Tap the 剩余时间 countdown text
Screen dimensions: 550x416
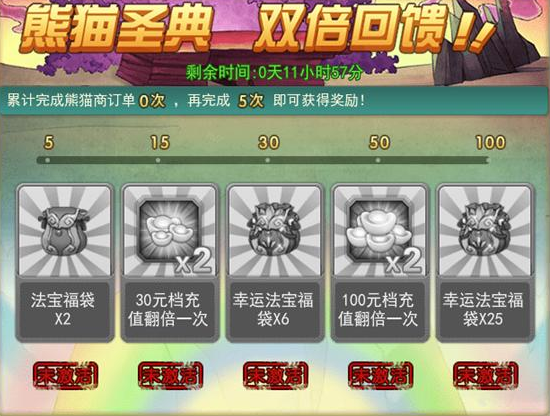(274, 73)
